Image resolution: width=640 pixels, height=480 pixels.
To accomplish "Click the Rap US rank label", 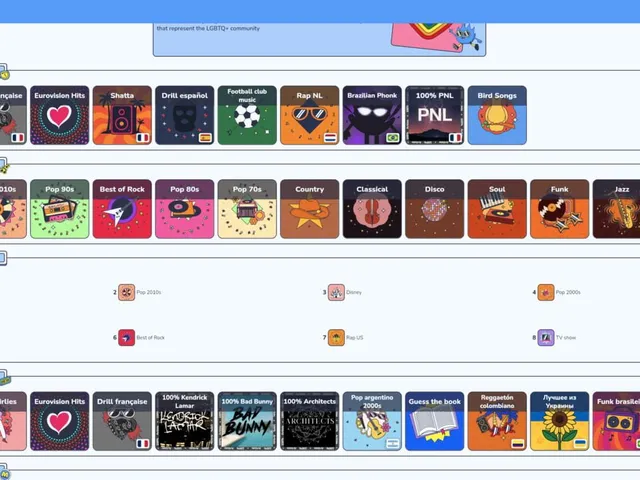I will 354,338.
